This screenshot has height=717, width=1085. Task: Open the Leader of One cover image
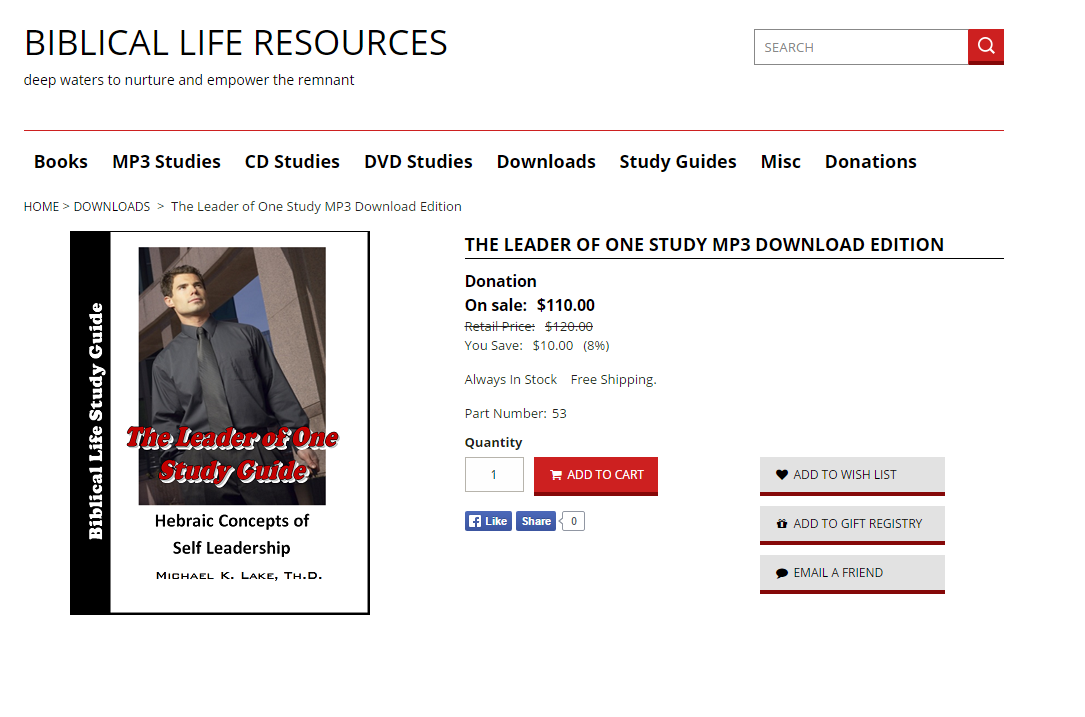[220, 422]
